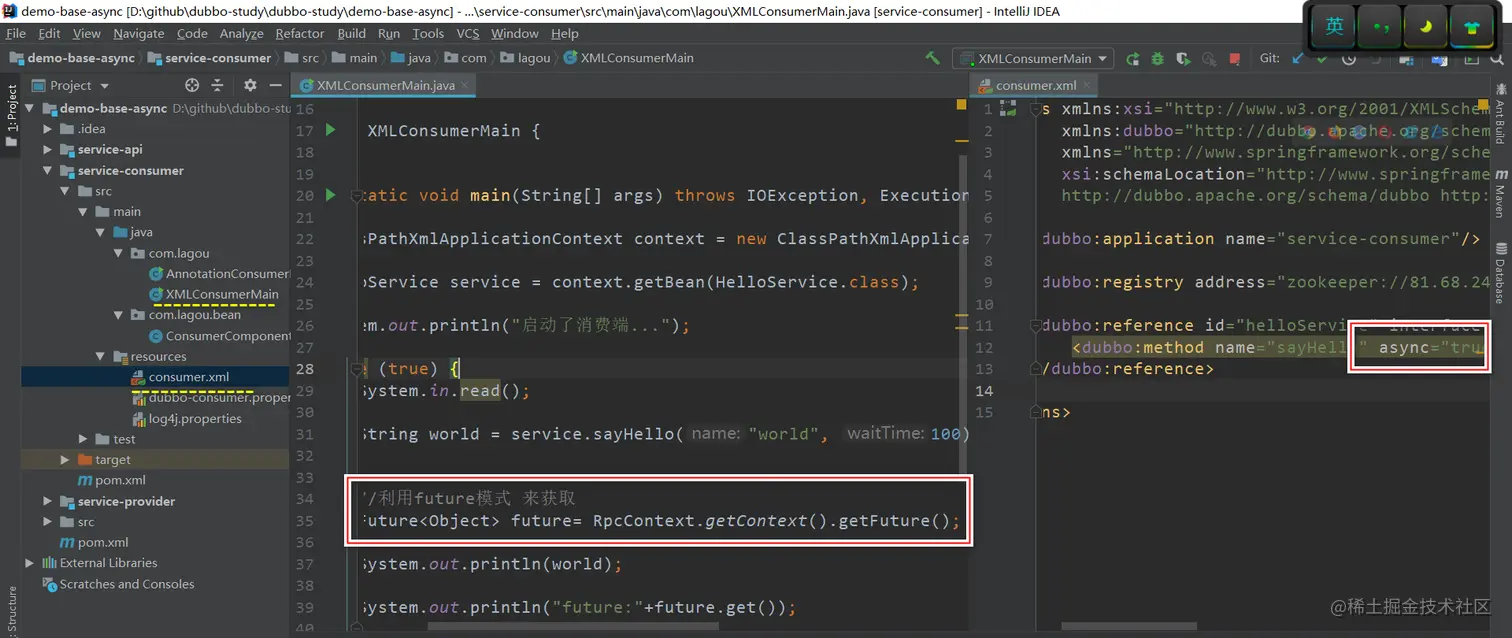Click run gutter arrow on line 17
The height and width of the screenshot is (638, 1512).
(331, 130)
